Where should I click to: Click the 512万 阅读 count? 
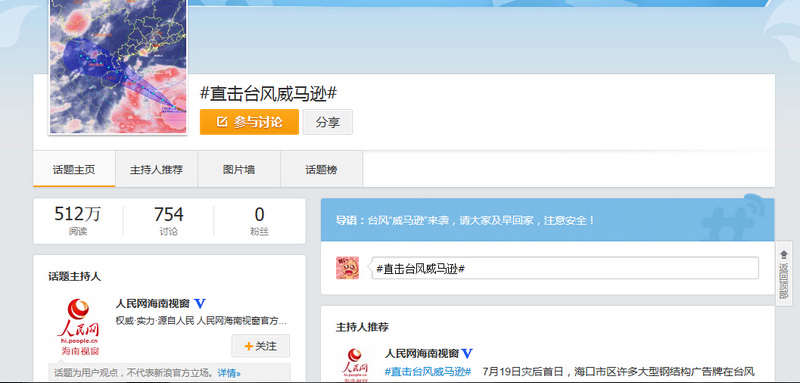pyautogui.click(x=78, y=221)
